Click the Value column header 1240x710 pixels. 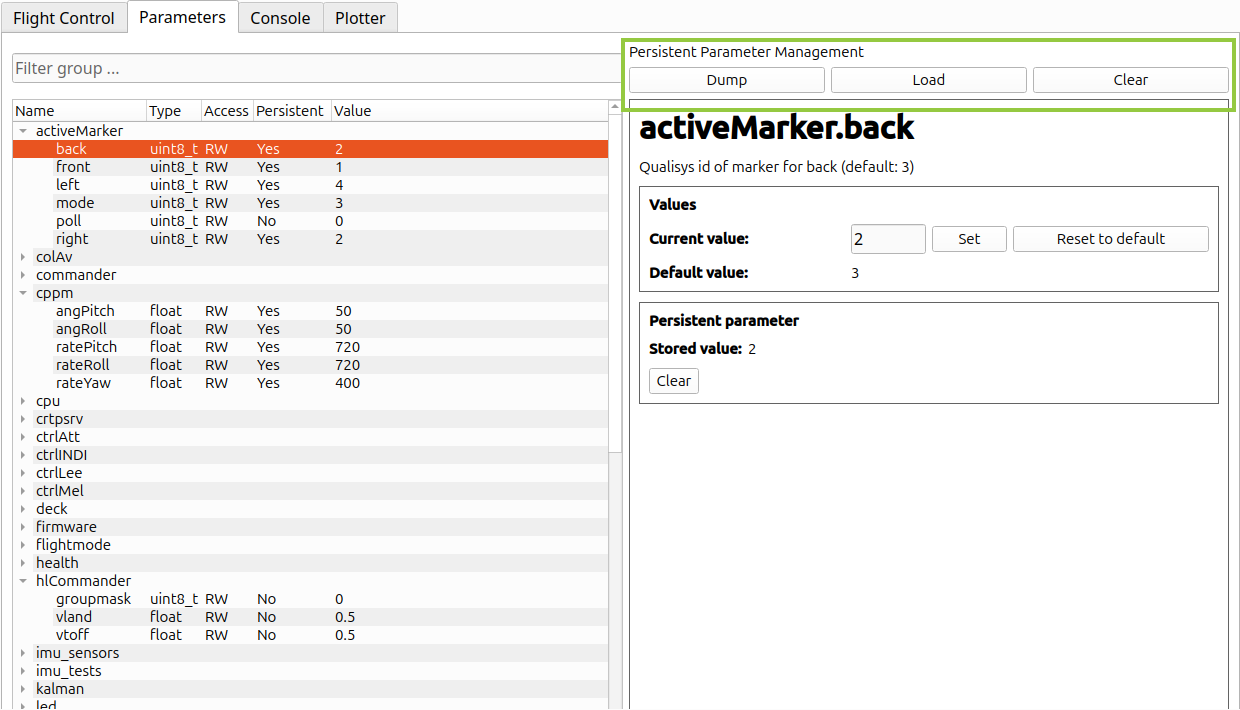click(x=469, y=111)
